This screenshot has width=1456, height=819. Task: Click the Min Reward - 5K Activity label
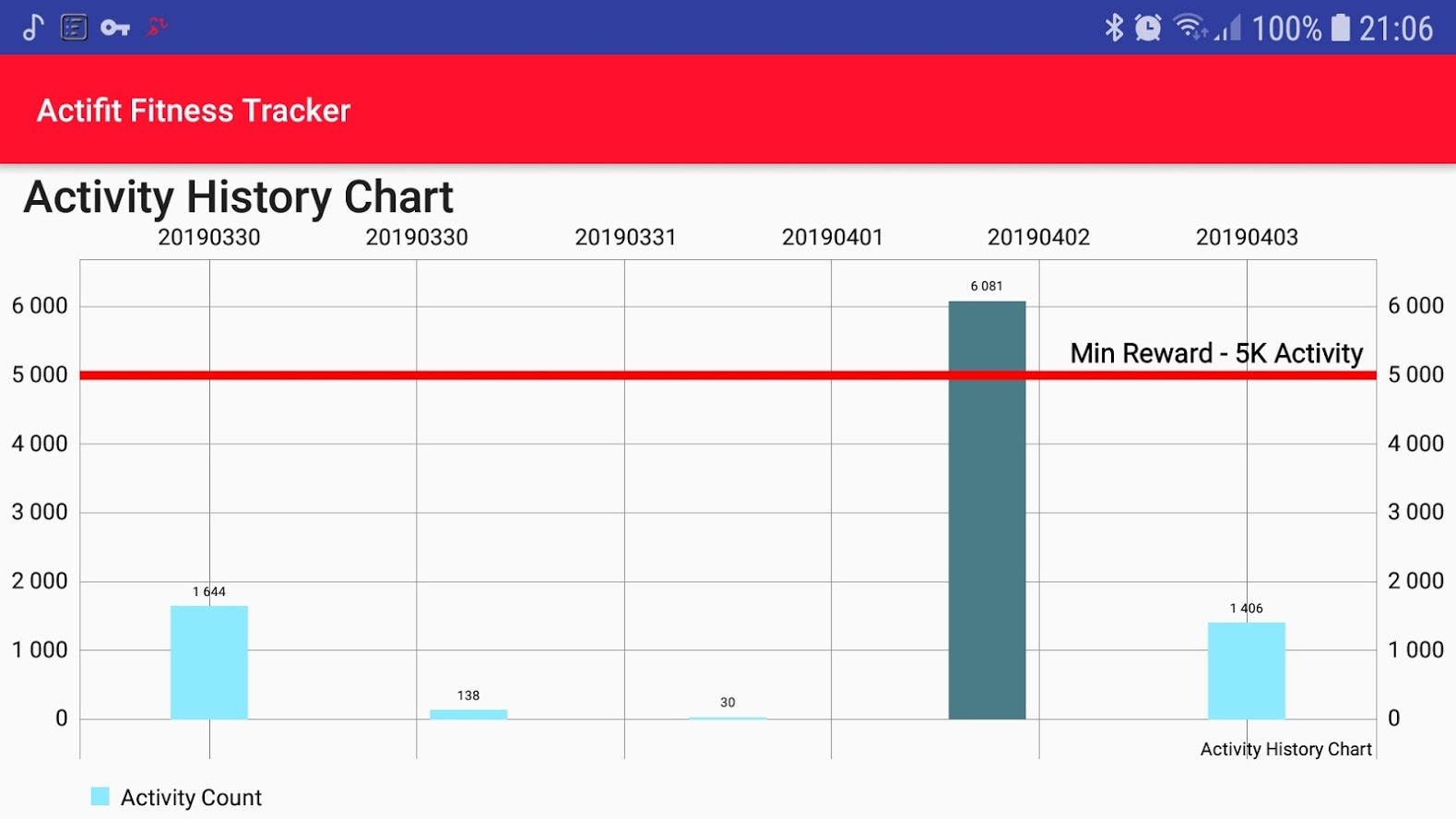[x=1215, y=353]
